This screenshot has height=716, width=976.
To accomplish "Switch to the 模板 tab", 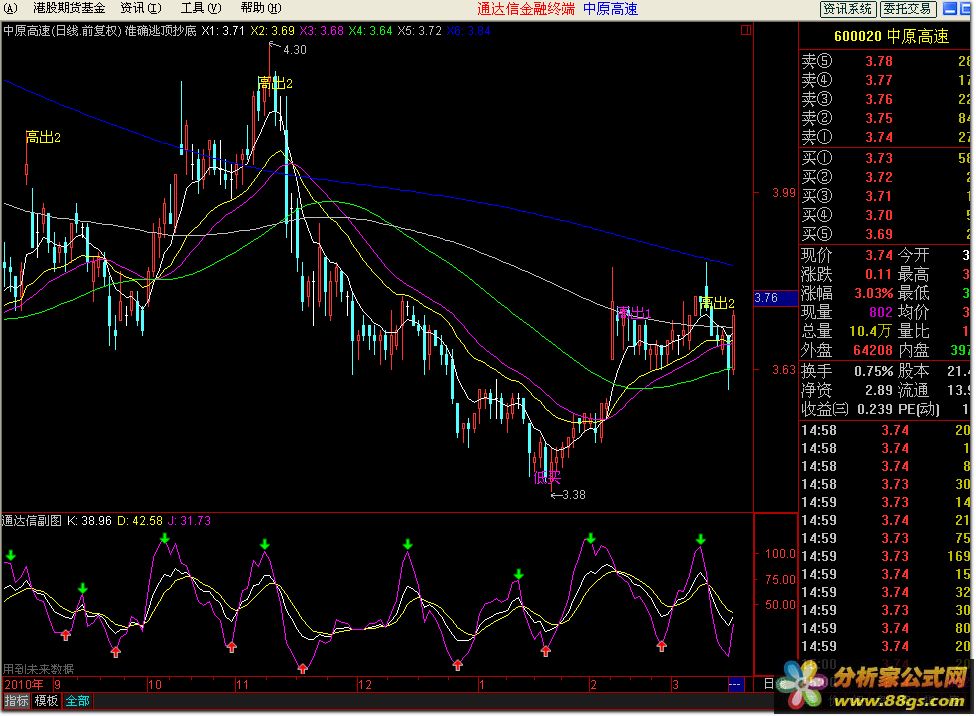I will point(47,701).
